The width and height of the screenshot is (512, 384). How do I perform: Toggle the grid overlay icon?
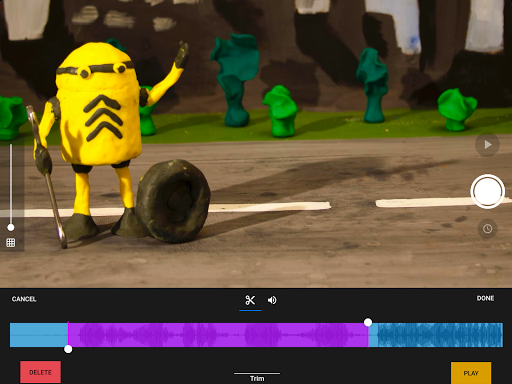pyautogui.click(x=11, y=243)
